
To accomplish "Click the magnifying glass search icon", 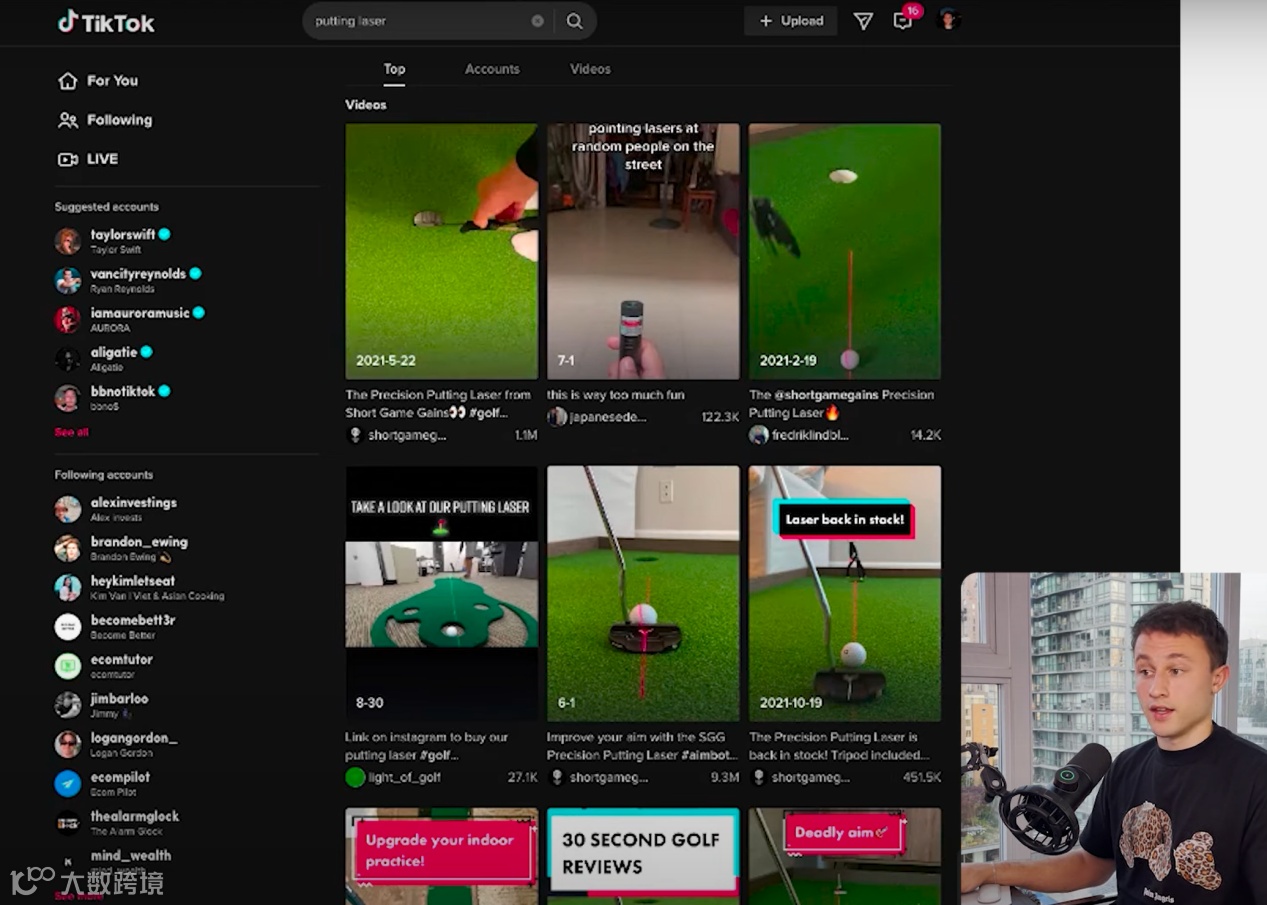I will click(x=574, y=21).
